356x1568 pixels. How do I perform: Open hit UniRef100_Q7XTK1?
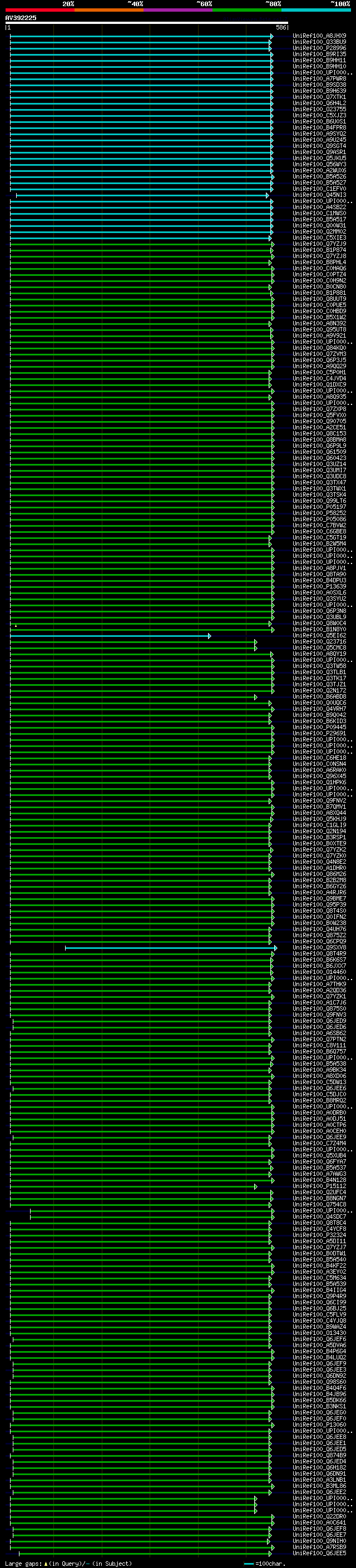pyautogui.click(x=319, y=97)
